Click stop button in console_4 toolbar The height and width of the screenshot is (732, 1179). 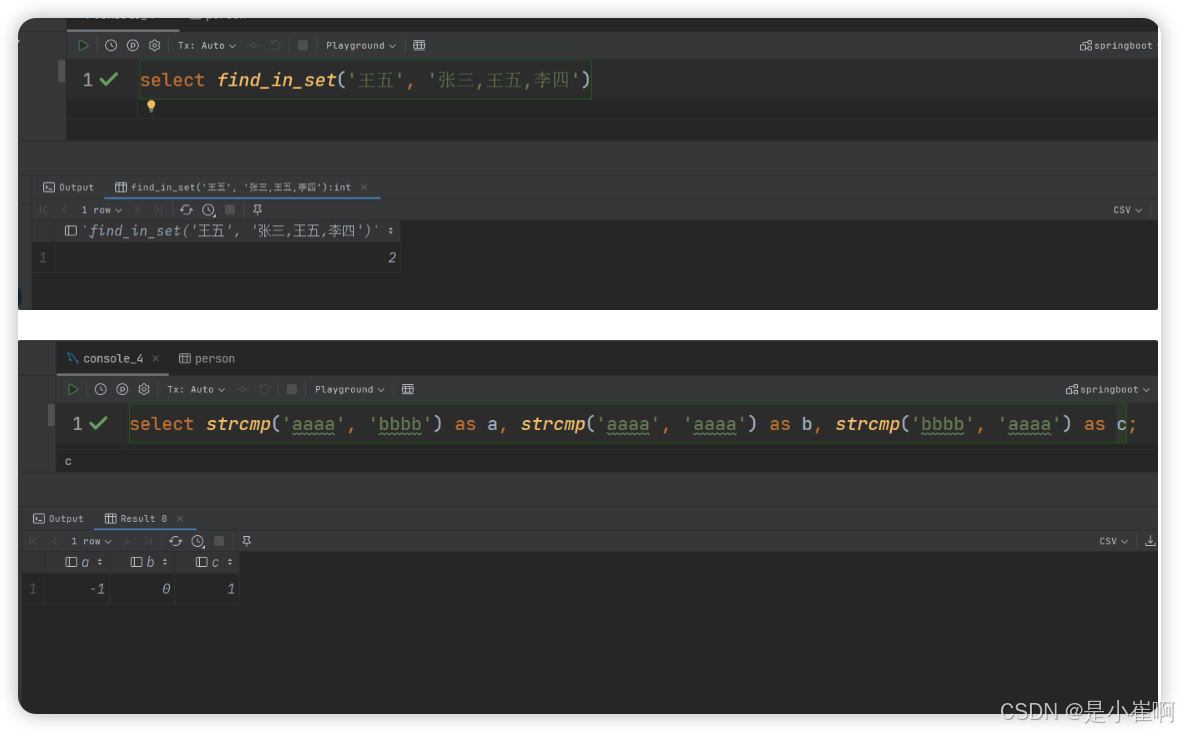tap(292, 389)
